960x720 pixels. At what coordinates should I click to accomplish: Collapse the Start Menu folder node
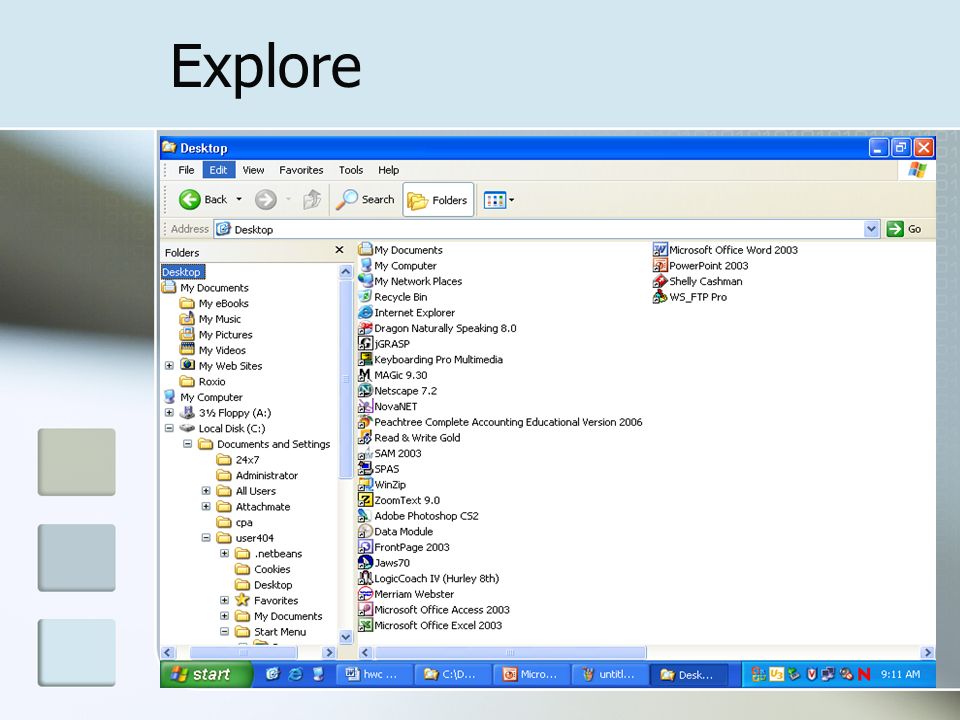[224, 632]
